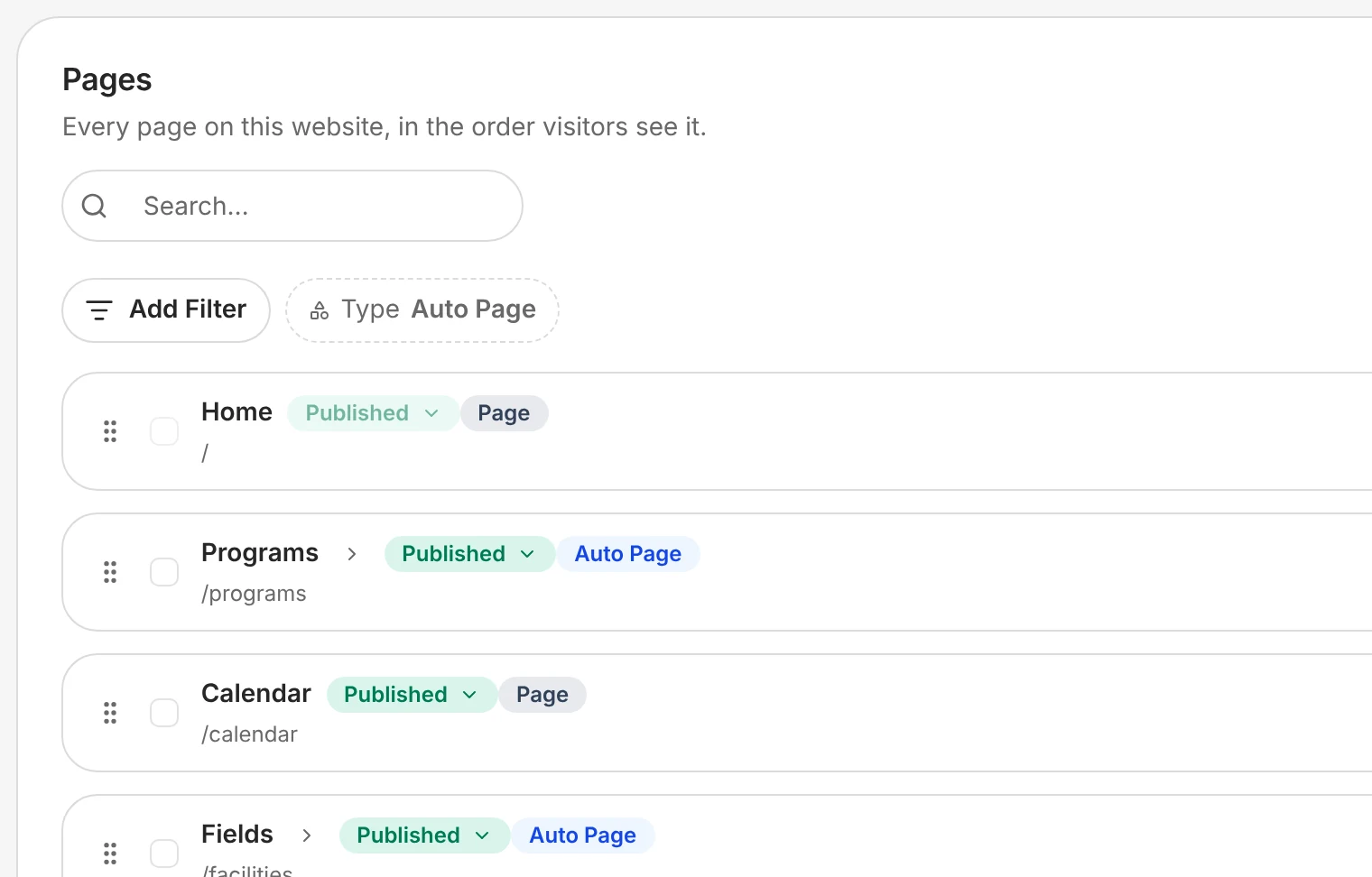The height and width of the screenshot is (877, 1372).
Task: Click the search magnifier icon
Action: pyautogui.click(x=94, y=206)
